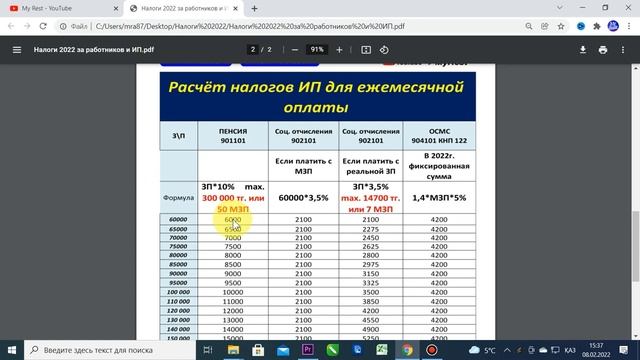Click the address bar file URL
The height and width of the screenshot is (360, 640).
point(250,26)
